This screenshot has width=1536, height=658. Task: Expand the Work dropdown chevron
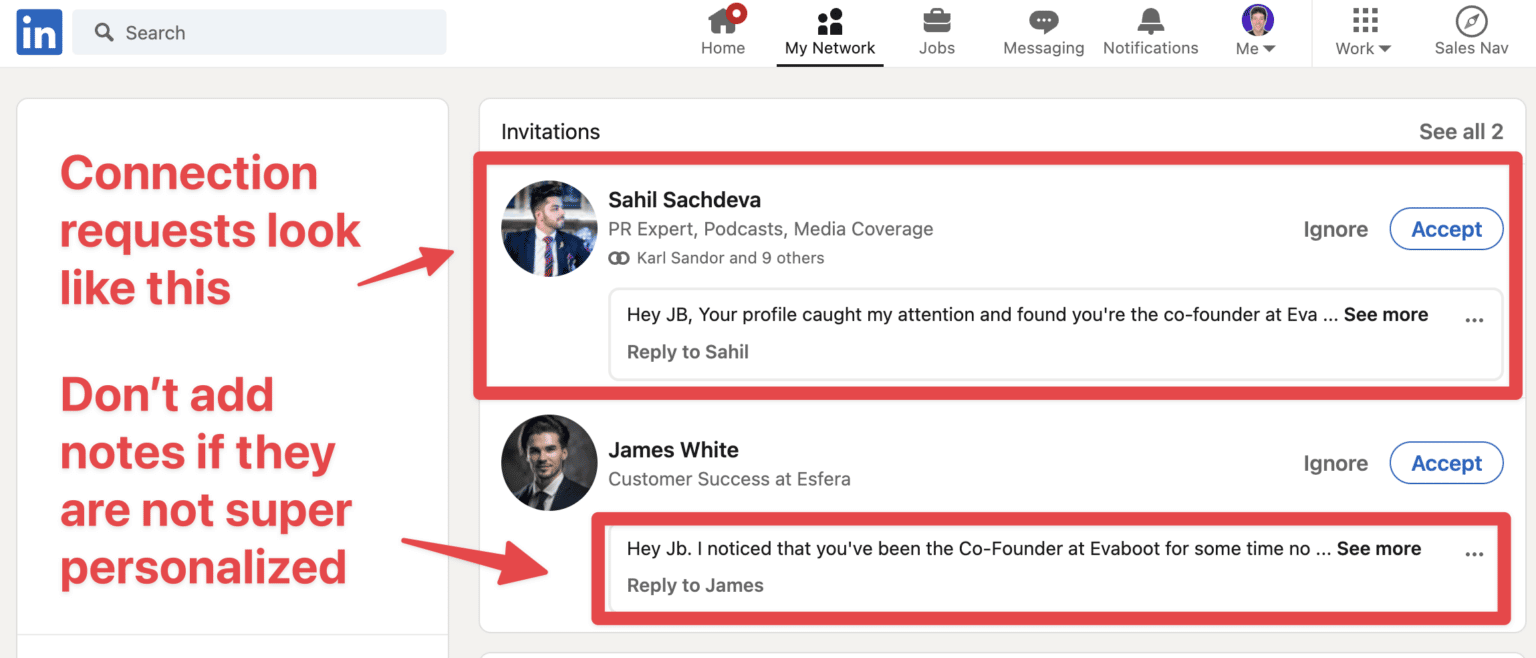[1383, 48]
